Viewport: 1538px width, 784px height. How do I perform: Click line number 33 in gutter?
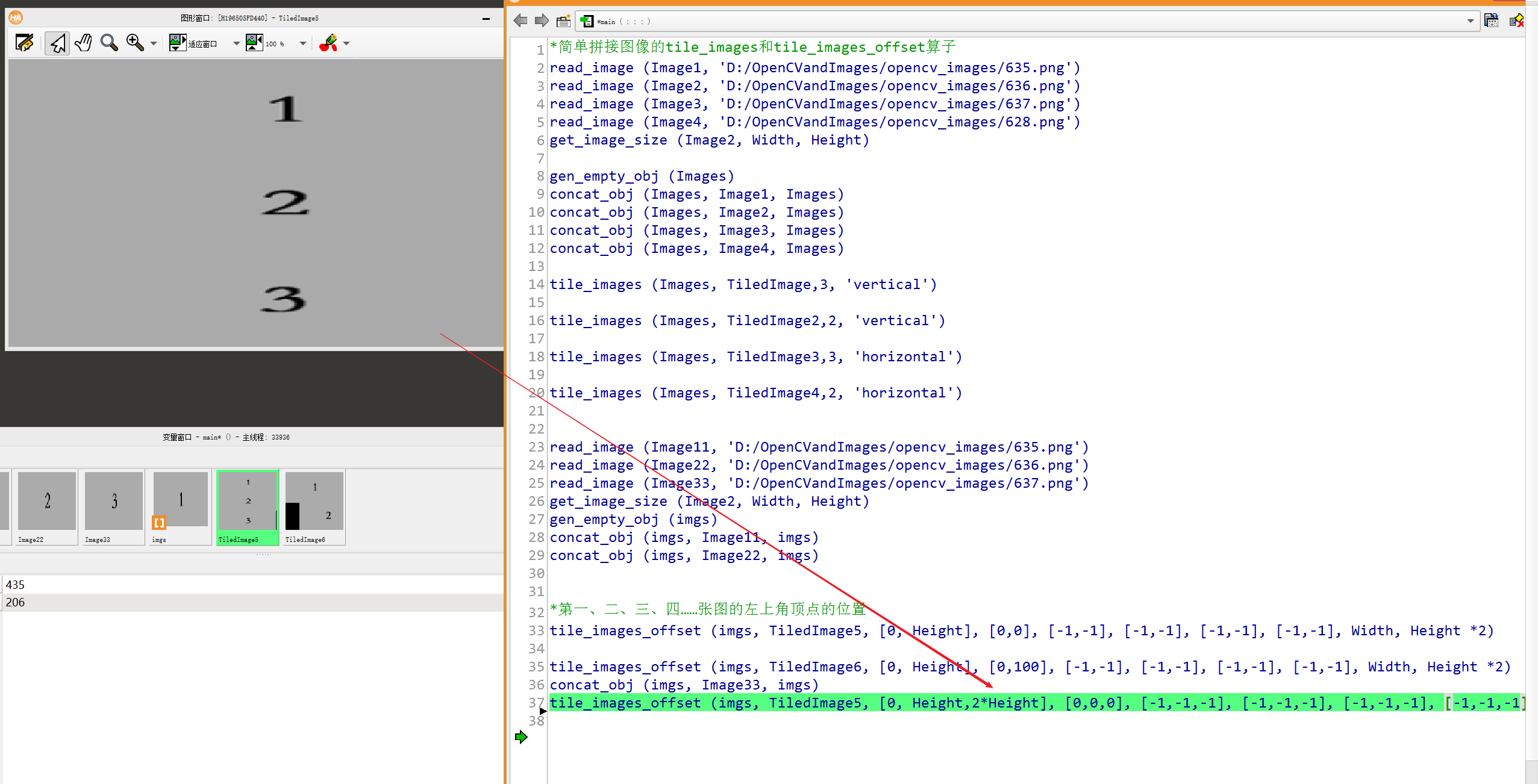[x=536, y=630]
